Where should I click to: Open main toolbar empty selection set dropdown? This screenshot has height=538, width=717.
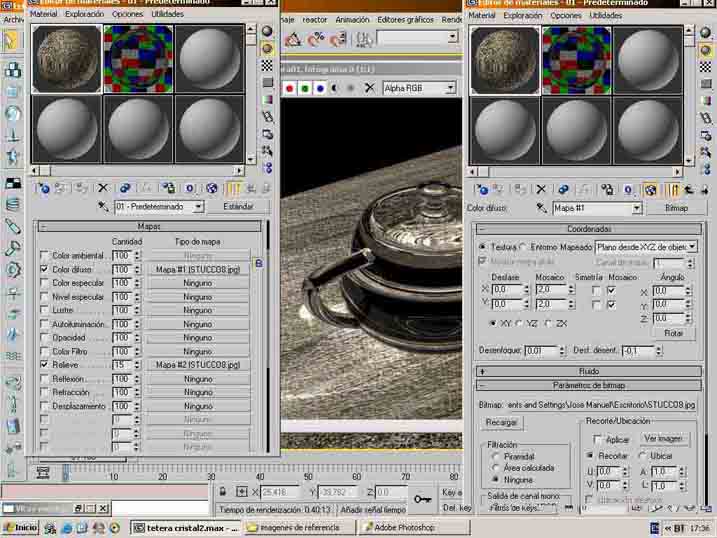tap(452, 37)
